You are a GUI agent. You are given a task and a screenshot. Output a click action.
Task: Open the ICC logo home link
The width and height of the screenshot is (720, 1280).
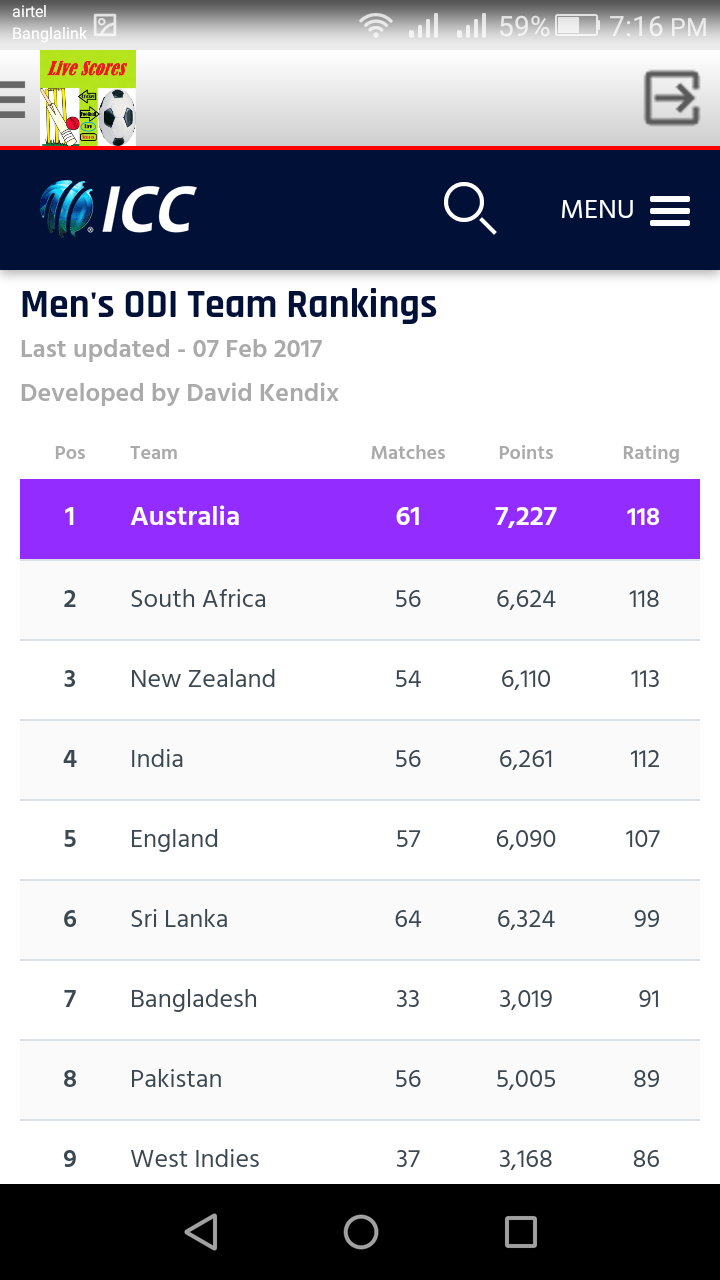click(118, 209)
